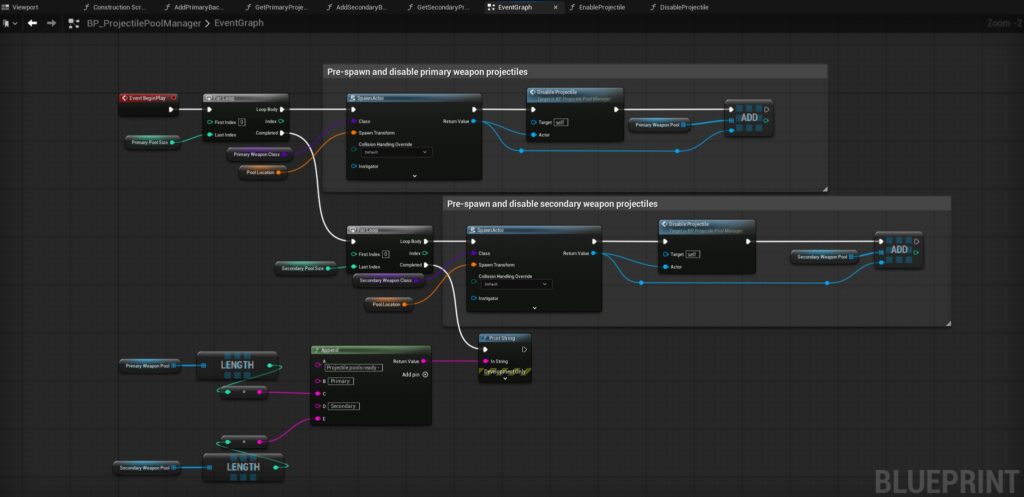Click the Print String node's input execution pin
Viewport: 1024px width, 497px height.
click(x=486, y=349)
